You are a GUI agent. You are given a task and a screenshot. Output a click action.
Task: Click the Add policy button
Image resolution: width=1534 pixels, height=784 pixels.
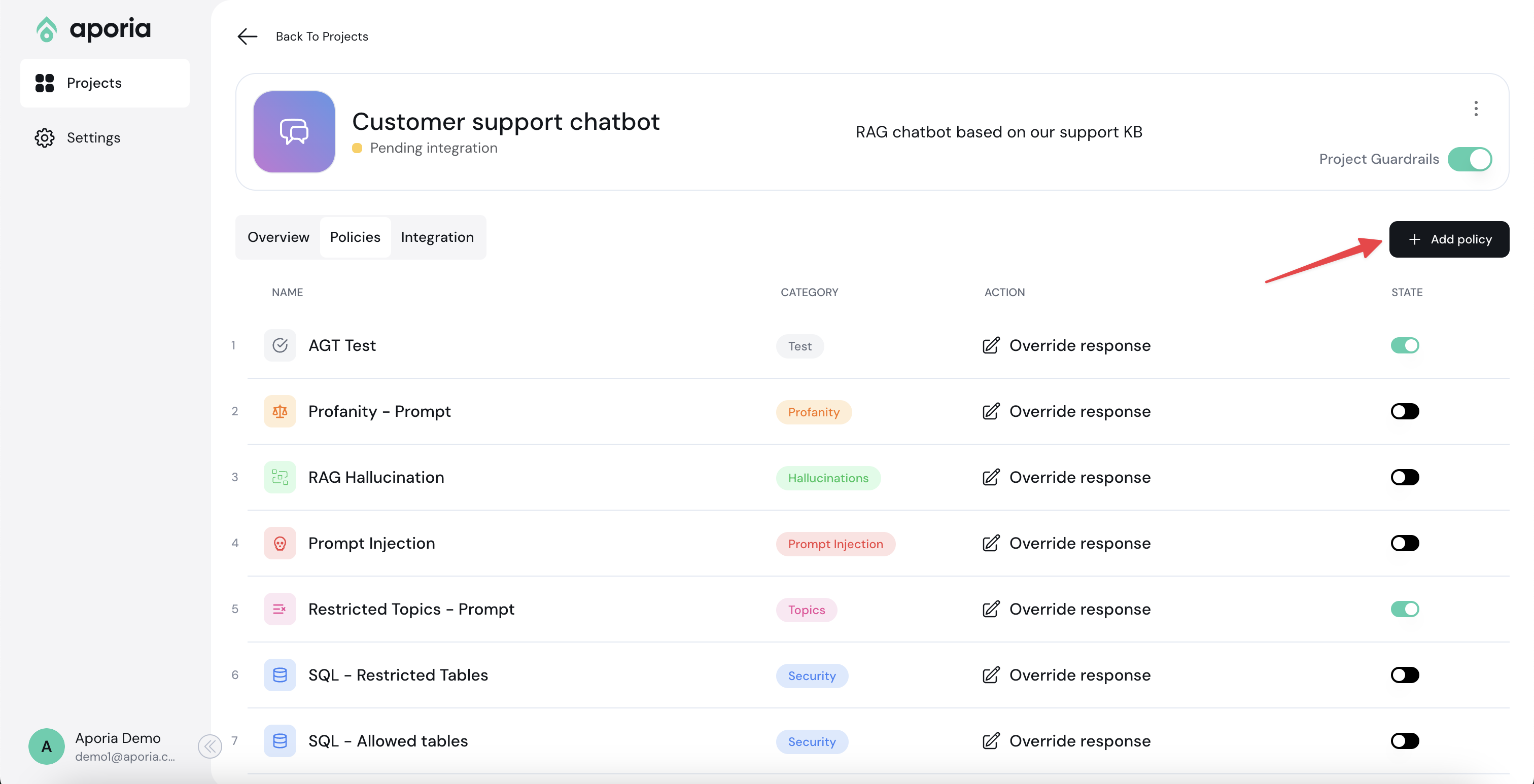click(x=1448, y=239)
